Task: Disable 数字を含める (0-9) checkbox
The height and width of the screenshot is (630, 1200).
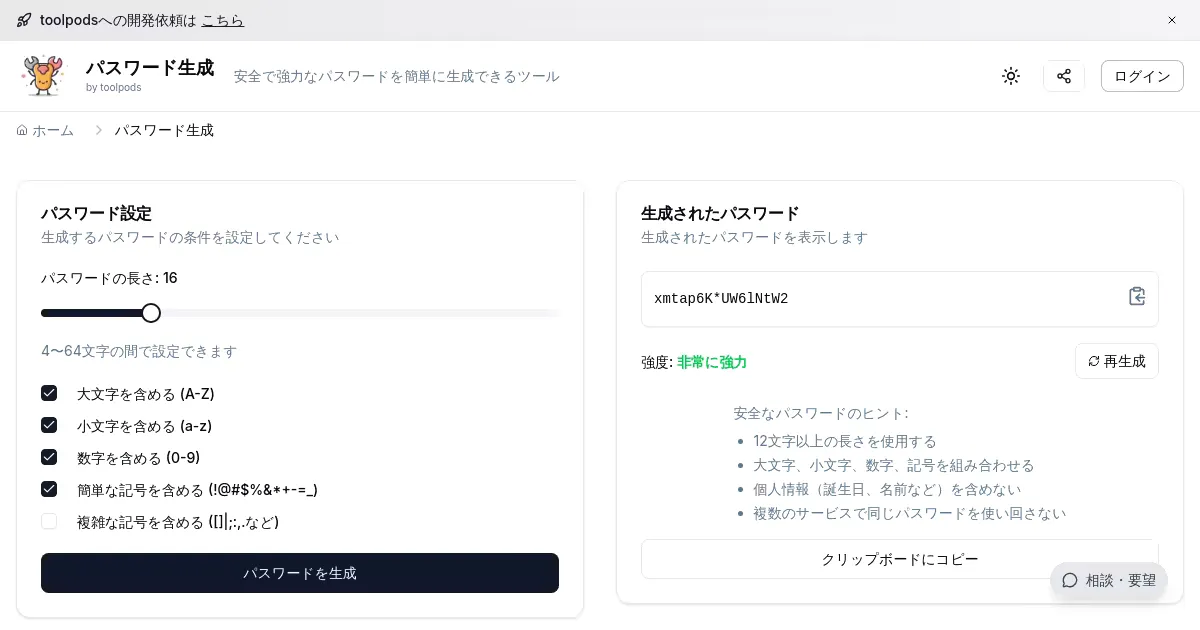Action: coord(49,457)
